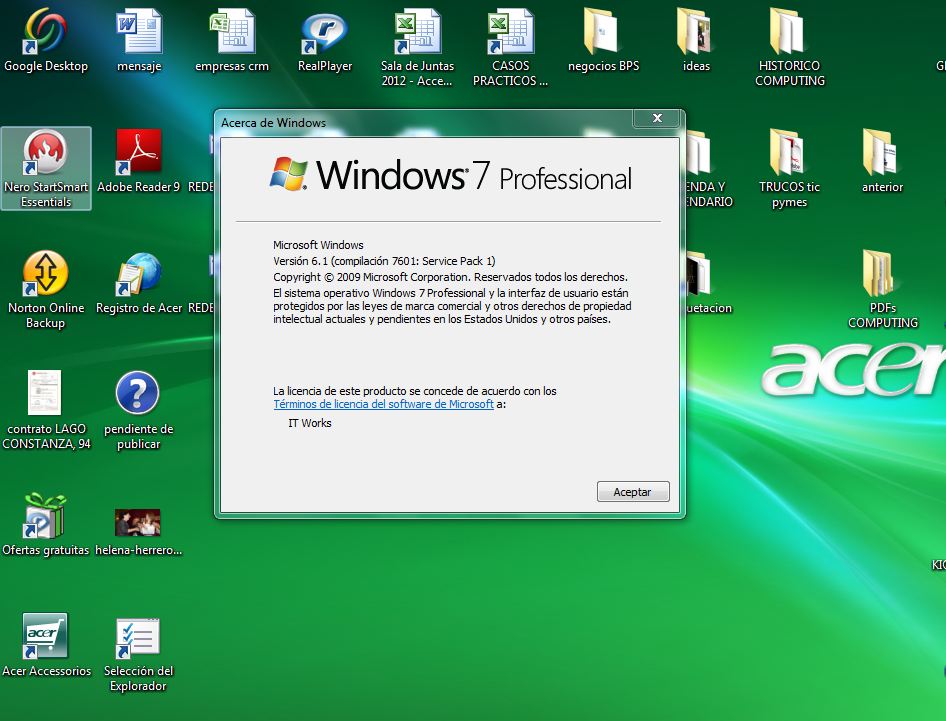Open the ideas folder
The width and height of the screenshot is (946, 721).
[x=695, y=35]
